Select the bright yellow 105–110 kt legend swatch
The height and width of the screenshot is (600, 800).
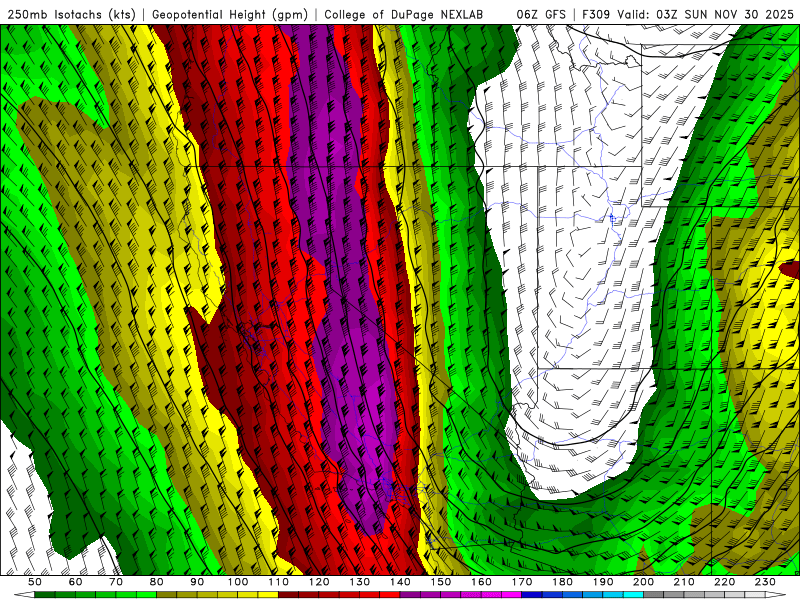[x=268, y=595]
